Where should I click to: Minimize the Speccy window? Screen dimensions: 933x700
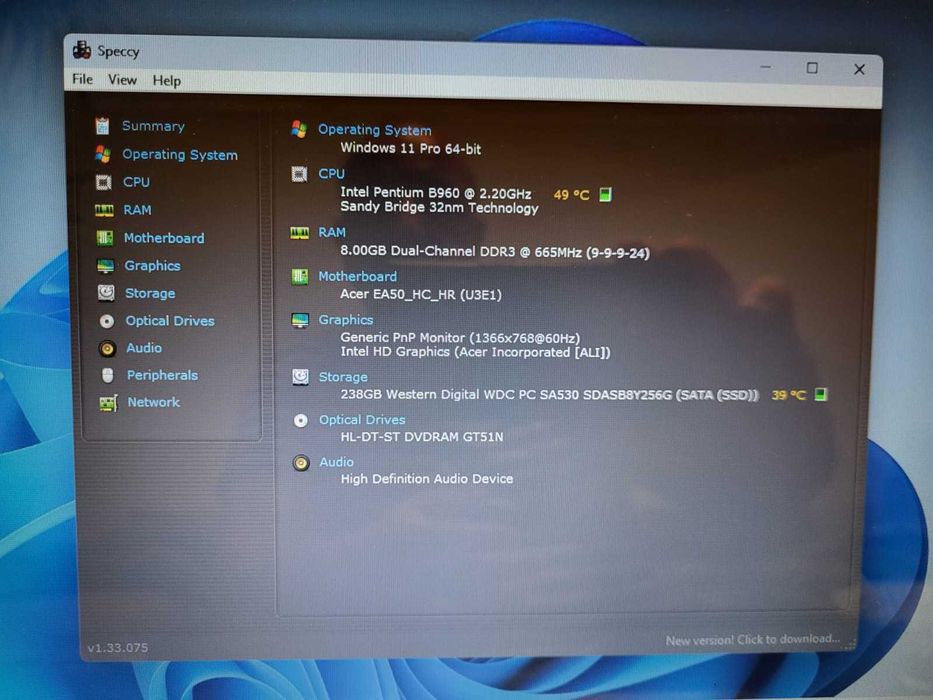[766, 67]
